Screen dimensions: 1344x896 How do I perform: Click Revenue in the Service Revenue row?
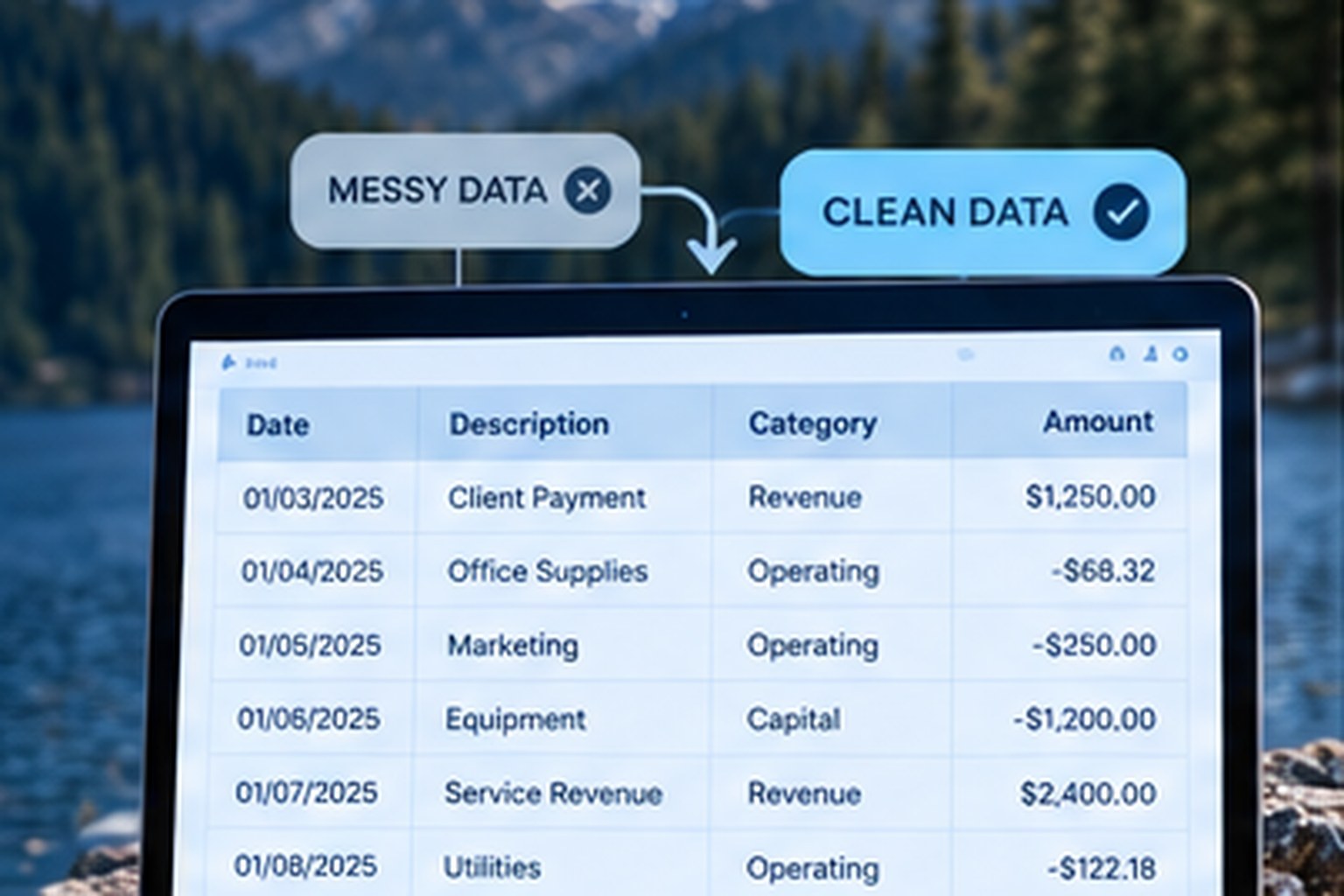804,794
